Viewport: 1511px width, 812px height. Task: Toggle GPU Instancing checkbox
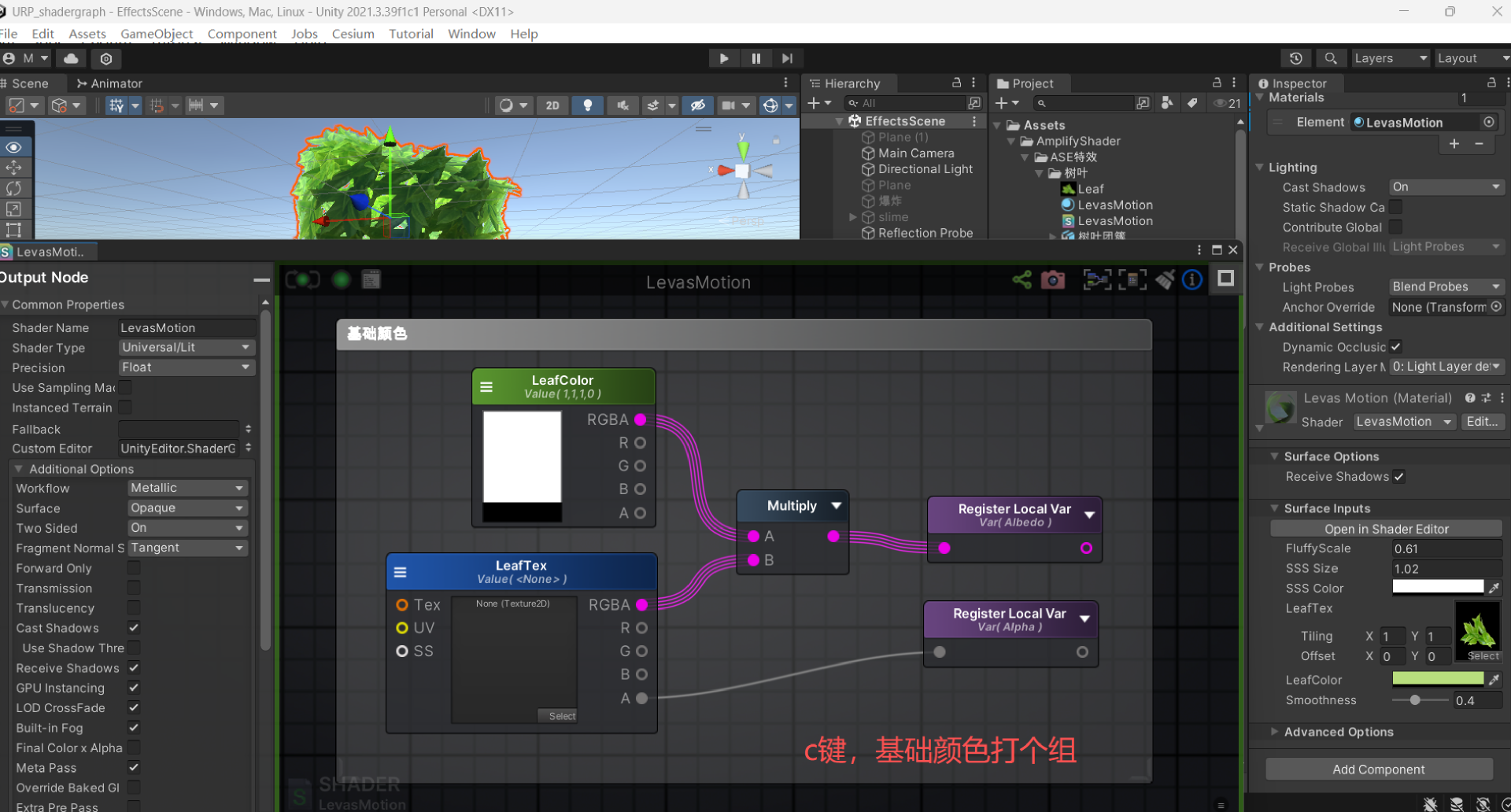pyautogui.click(x=134, y=688)
